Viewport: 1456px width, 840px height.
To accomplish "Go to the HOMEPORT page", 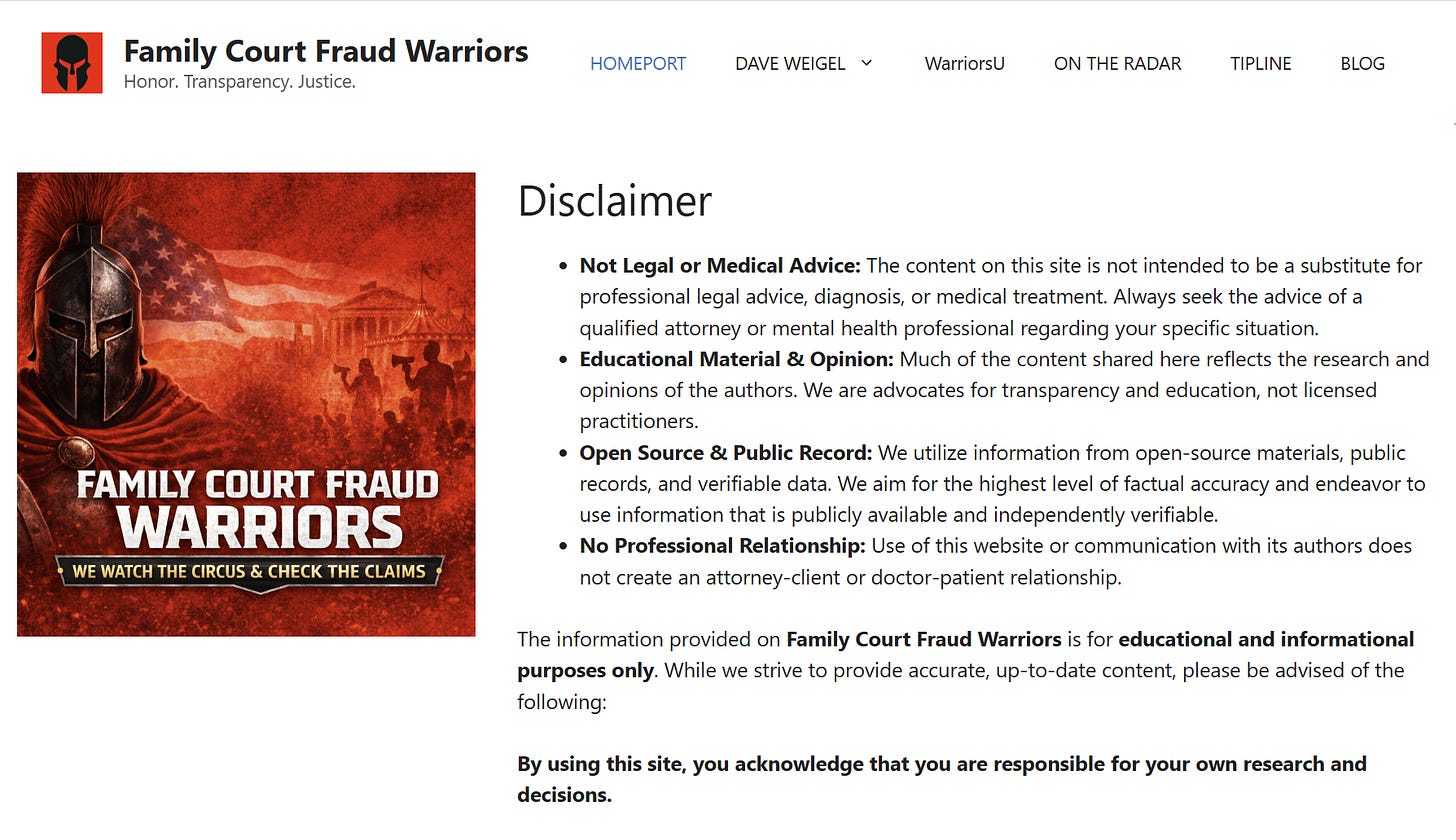I will 638,63.
